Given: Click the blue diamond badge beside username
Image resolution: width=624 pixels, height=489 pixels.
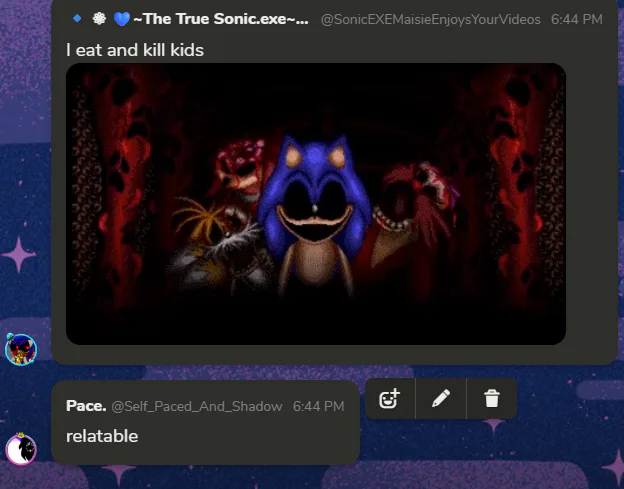Looking at the screenshot, I should pos(77,18).
